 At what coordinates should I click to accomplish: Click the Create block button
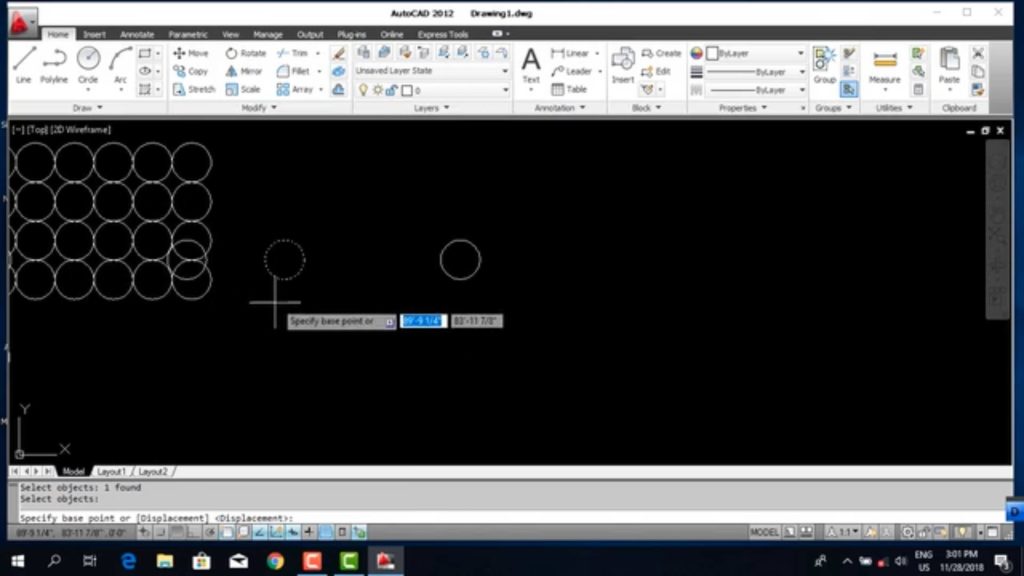pyautogui.click(x=661, y=53)
